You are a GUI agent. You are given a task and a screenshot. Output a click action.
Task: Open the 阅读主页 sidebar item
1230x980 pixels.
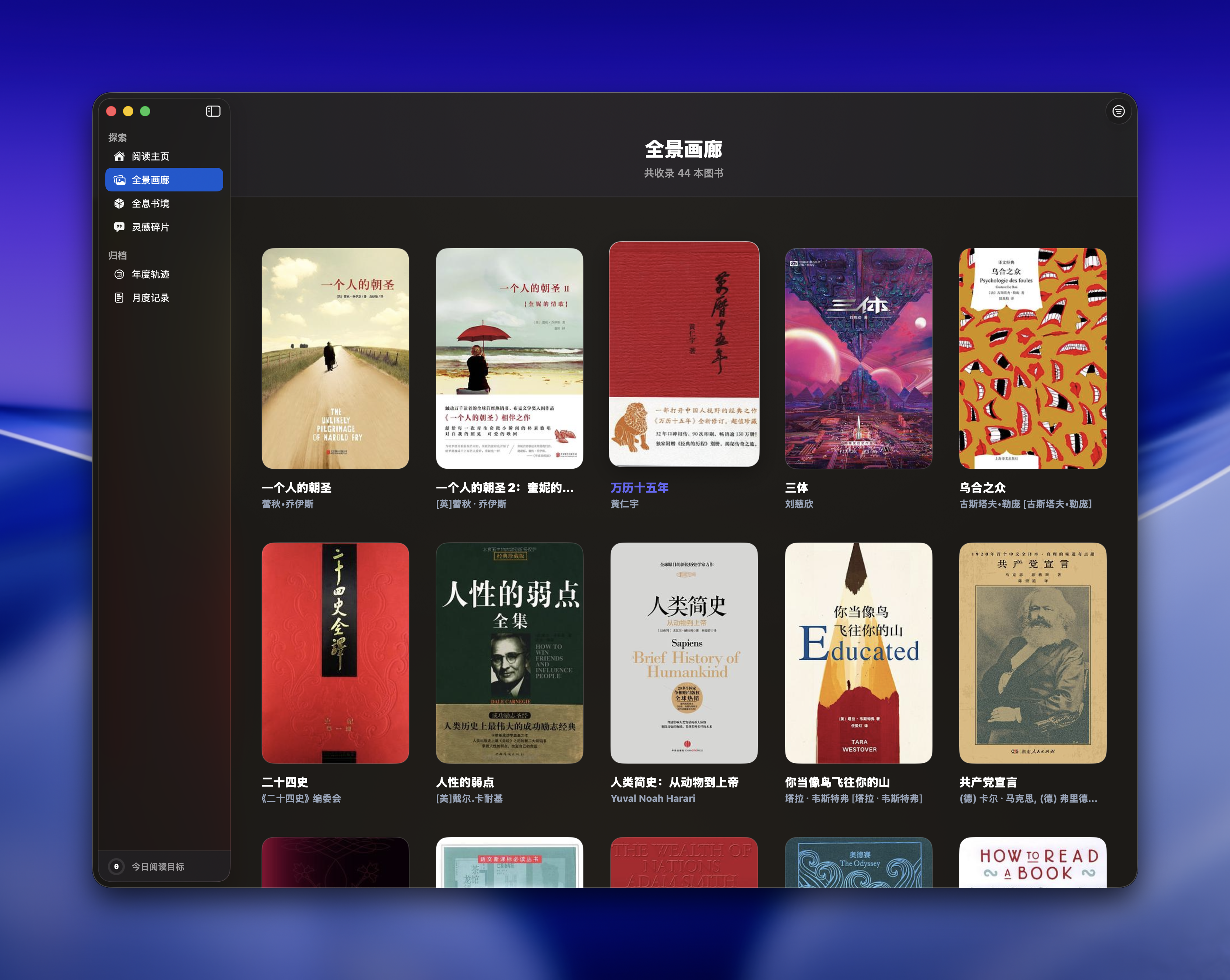point(164,156)
